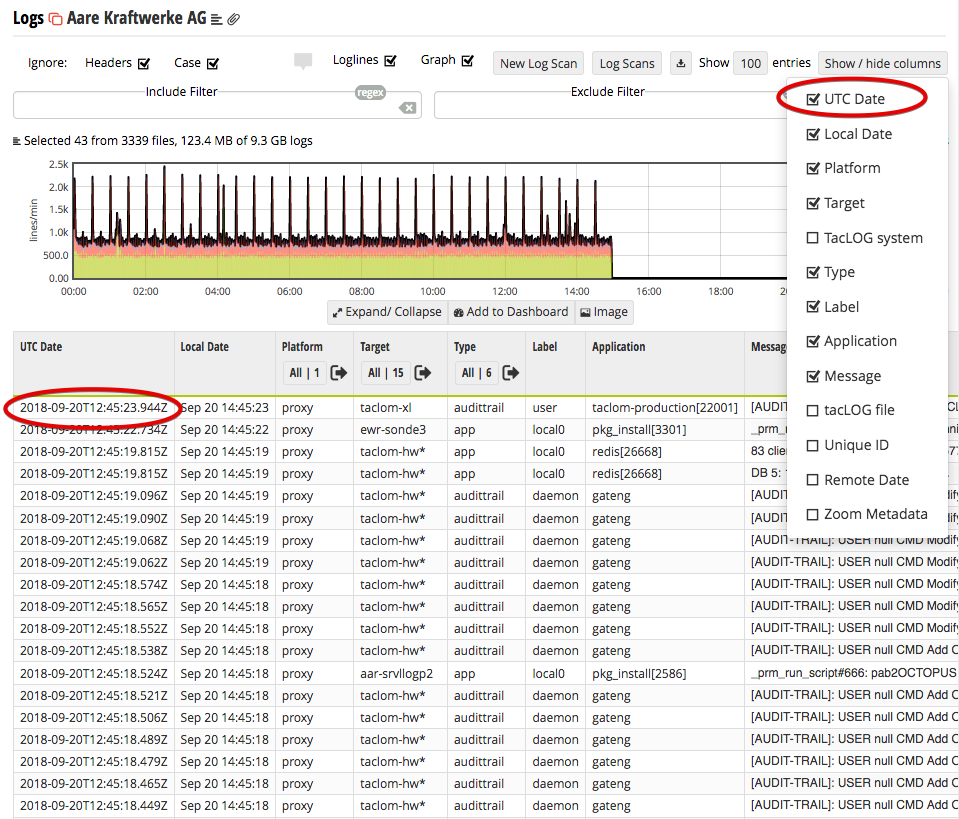Uncheck the Label column option

click(x=813, y=307)
